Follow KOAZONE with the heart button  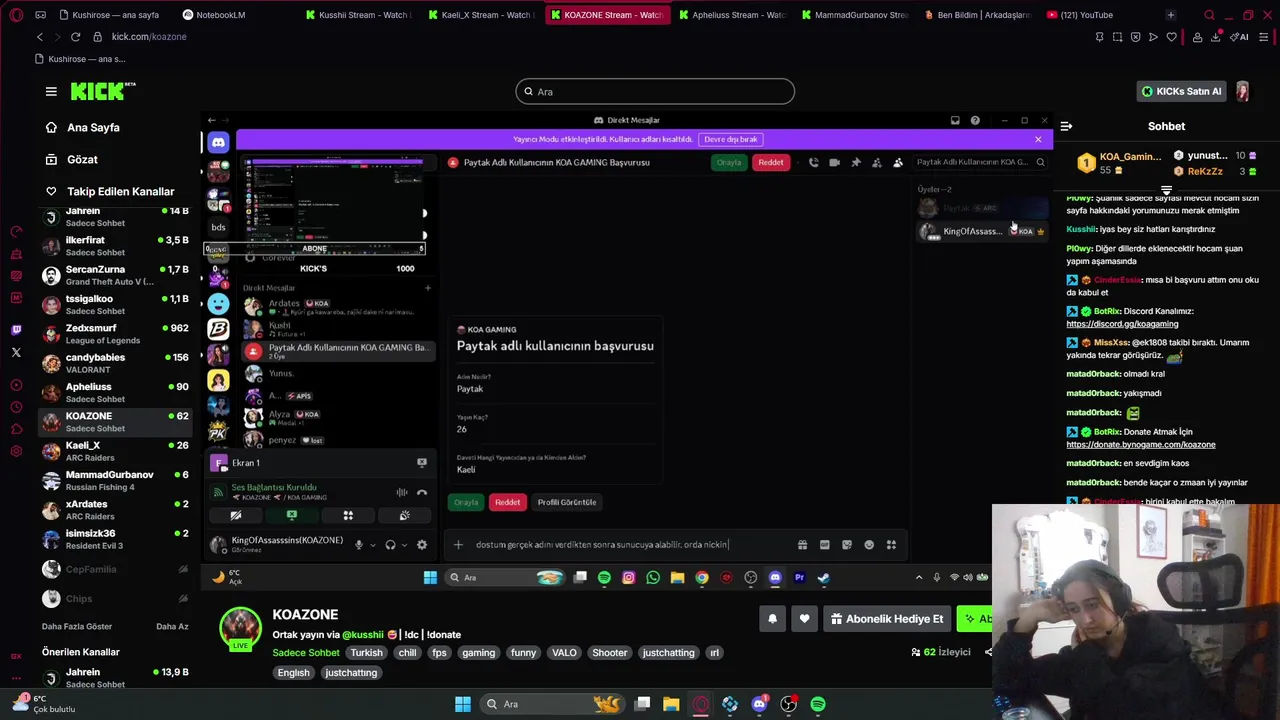click(804, 619)
